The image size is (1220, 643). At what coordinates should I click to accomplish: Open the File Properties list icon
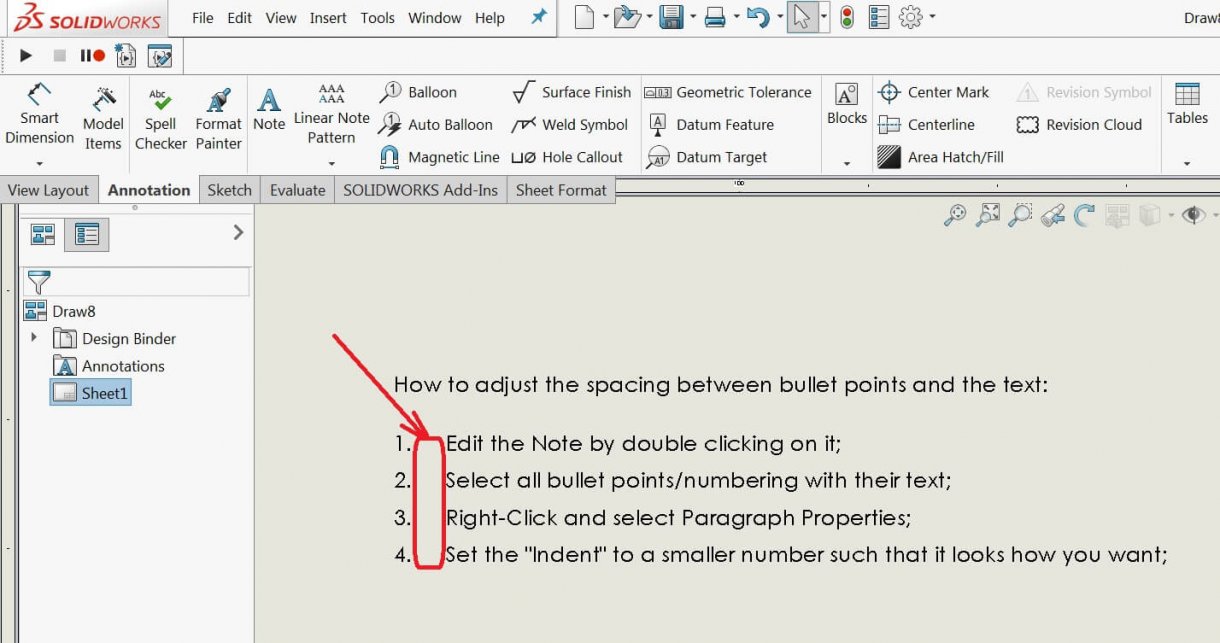[879, 17]
